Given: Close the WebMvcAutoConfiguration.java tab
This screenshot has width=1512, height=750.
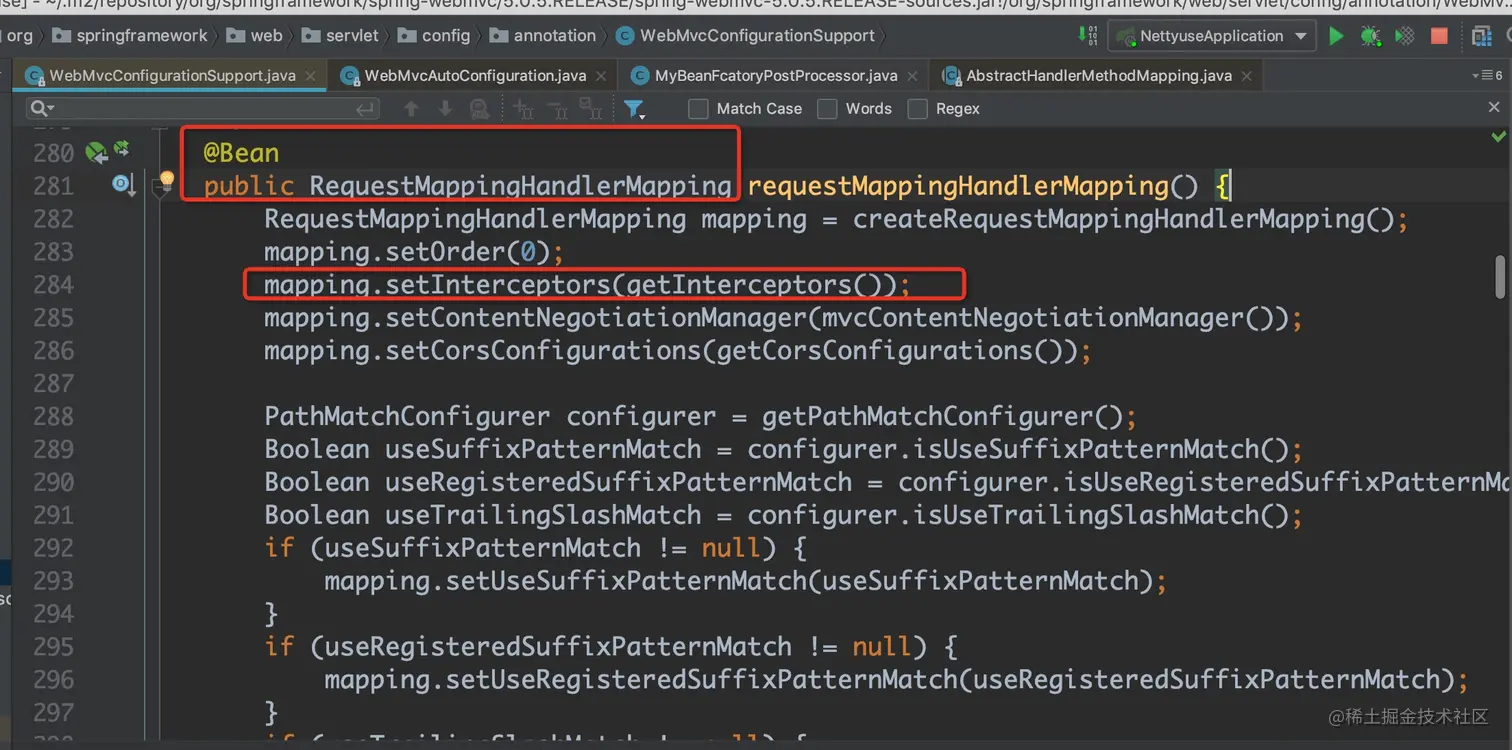Looking at the screenshot, I should tap(602, 76).
